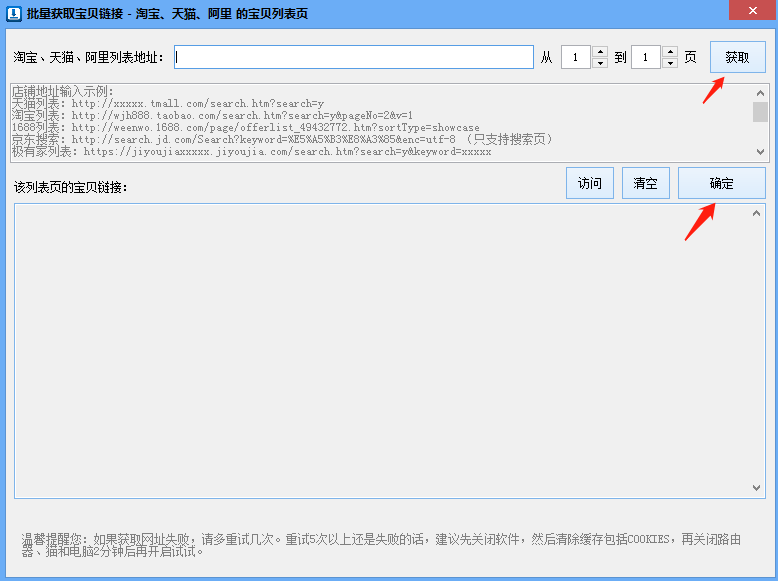Click the 温馨提醒您 notice text
Image resolution: width=778 pixels, height=581 pixels.
(381, 545)
